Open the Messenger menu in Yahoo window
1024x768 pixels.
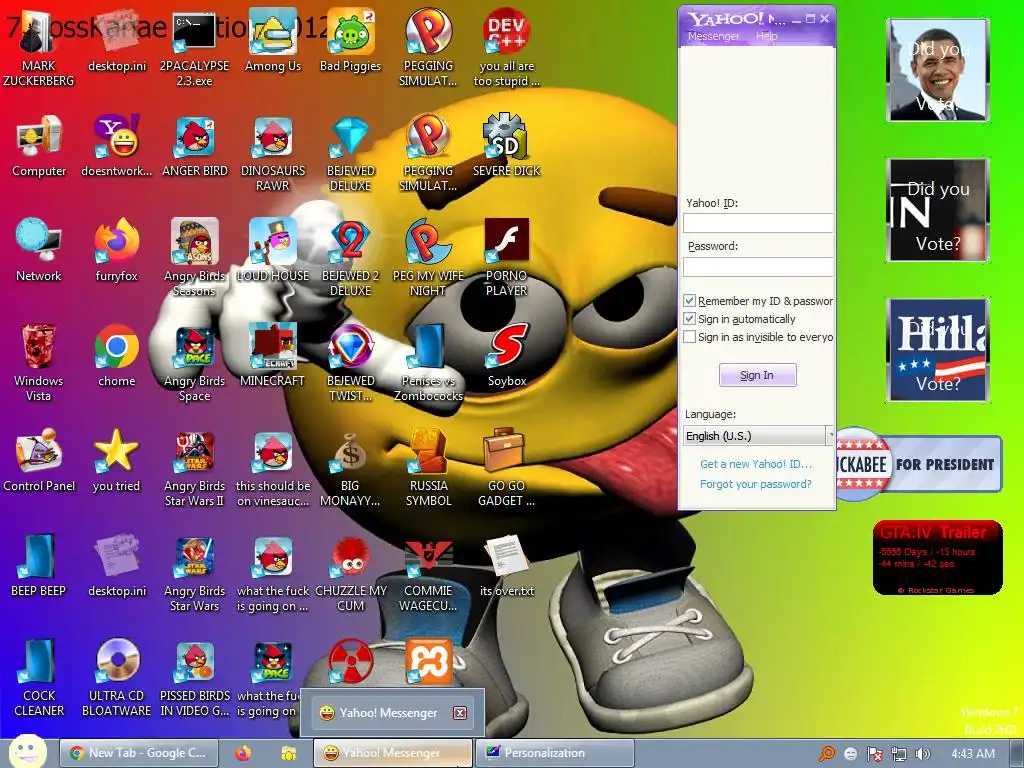714,37
